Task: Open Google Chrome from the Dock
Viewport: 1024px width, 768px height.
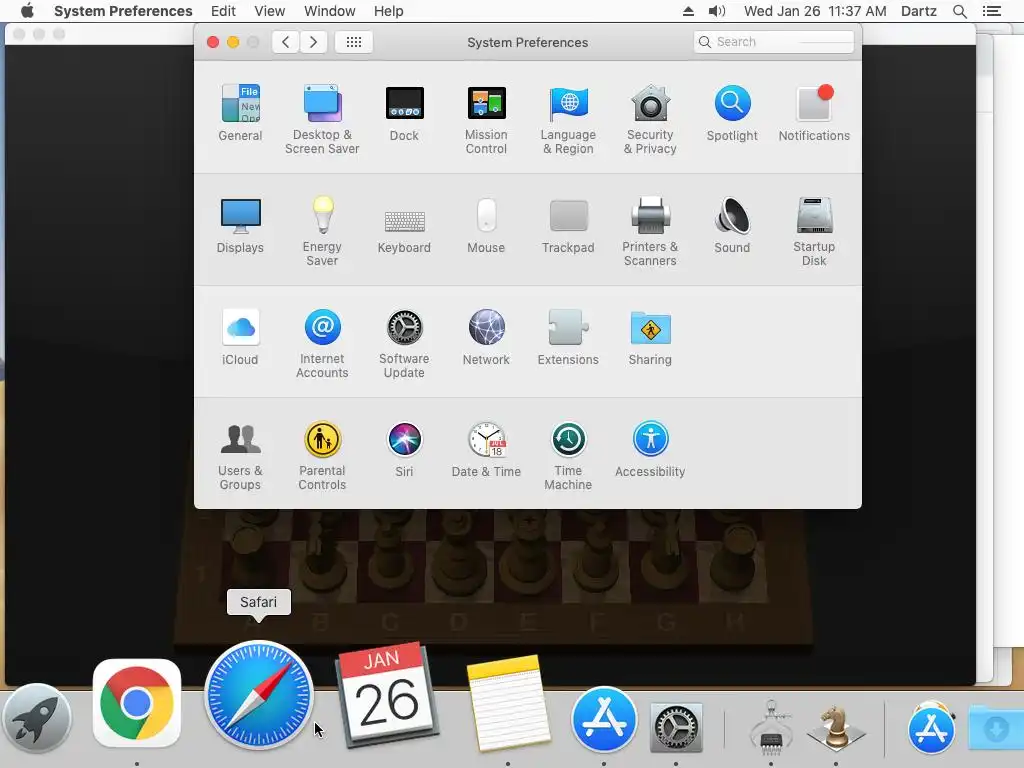Action: [136, 703]
